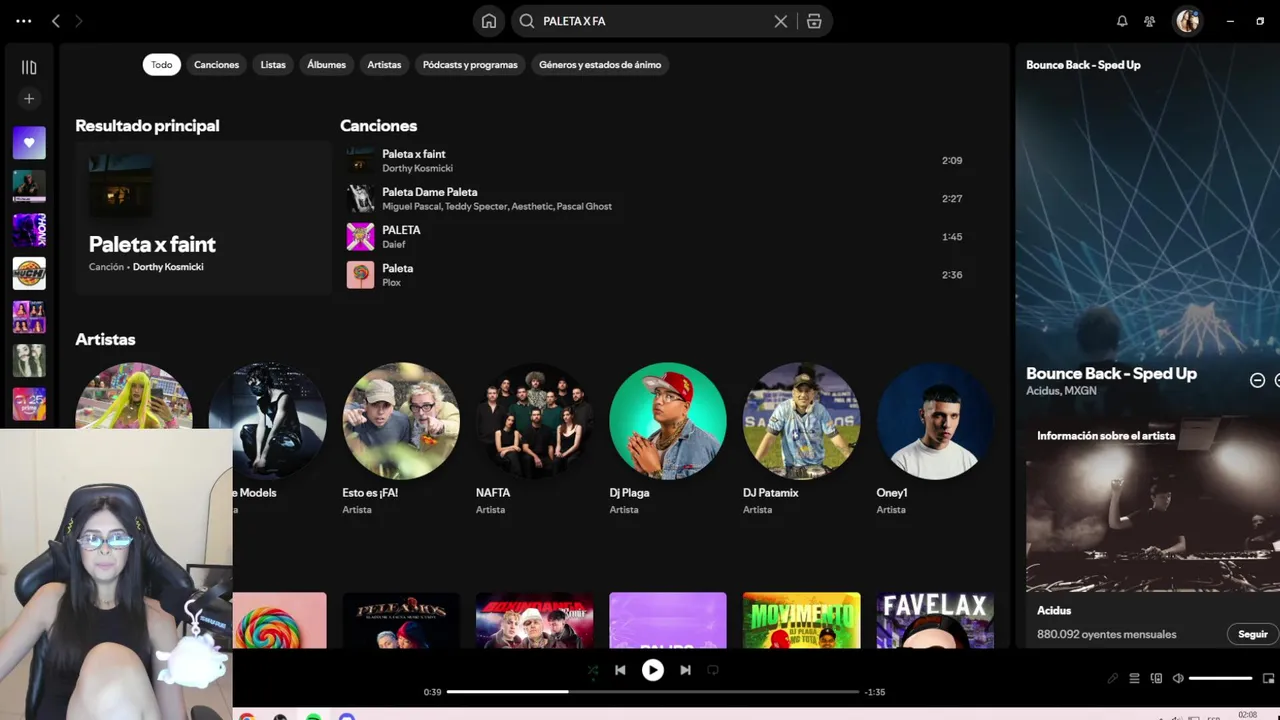
Task: Expand Your Library sidebar icon
Action: pyautogui.click(x=29, y=68)
